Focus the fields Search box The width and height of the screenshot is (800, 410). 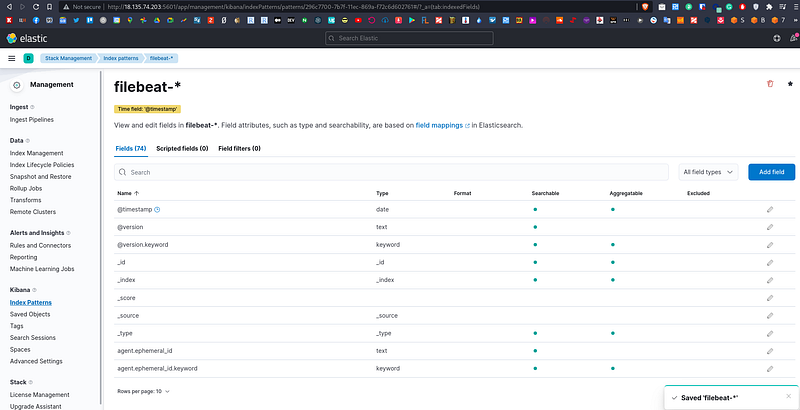coord(391,172)
